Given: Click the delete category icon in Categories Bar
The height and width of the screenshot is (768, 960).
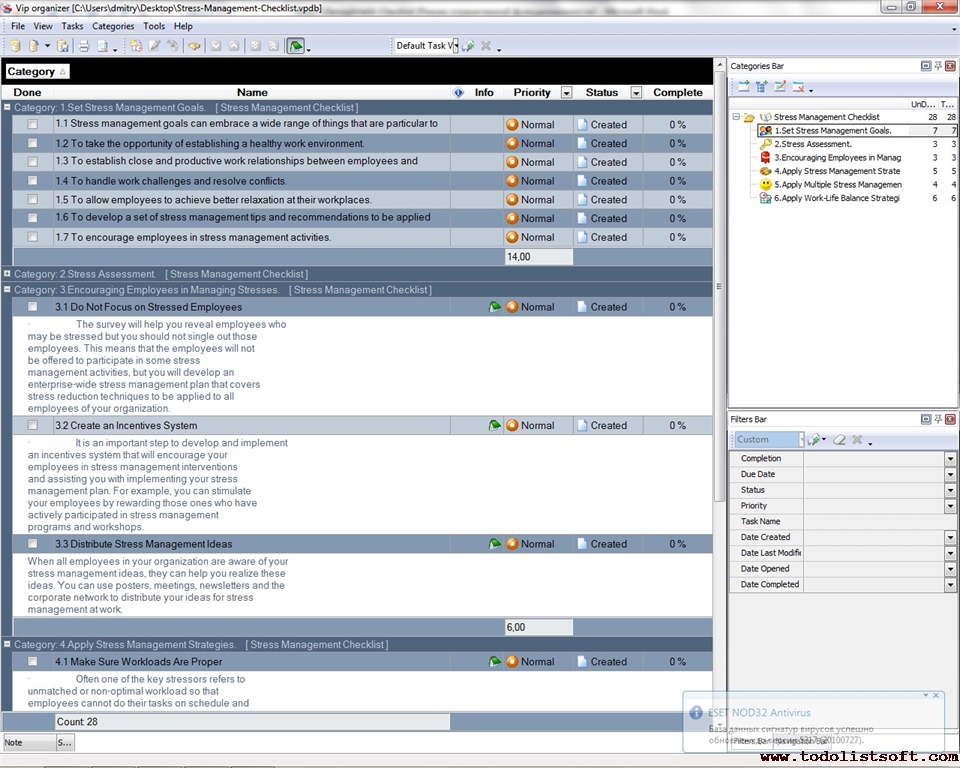Looking at the screenshot, I should [798, 87].
